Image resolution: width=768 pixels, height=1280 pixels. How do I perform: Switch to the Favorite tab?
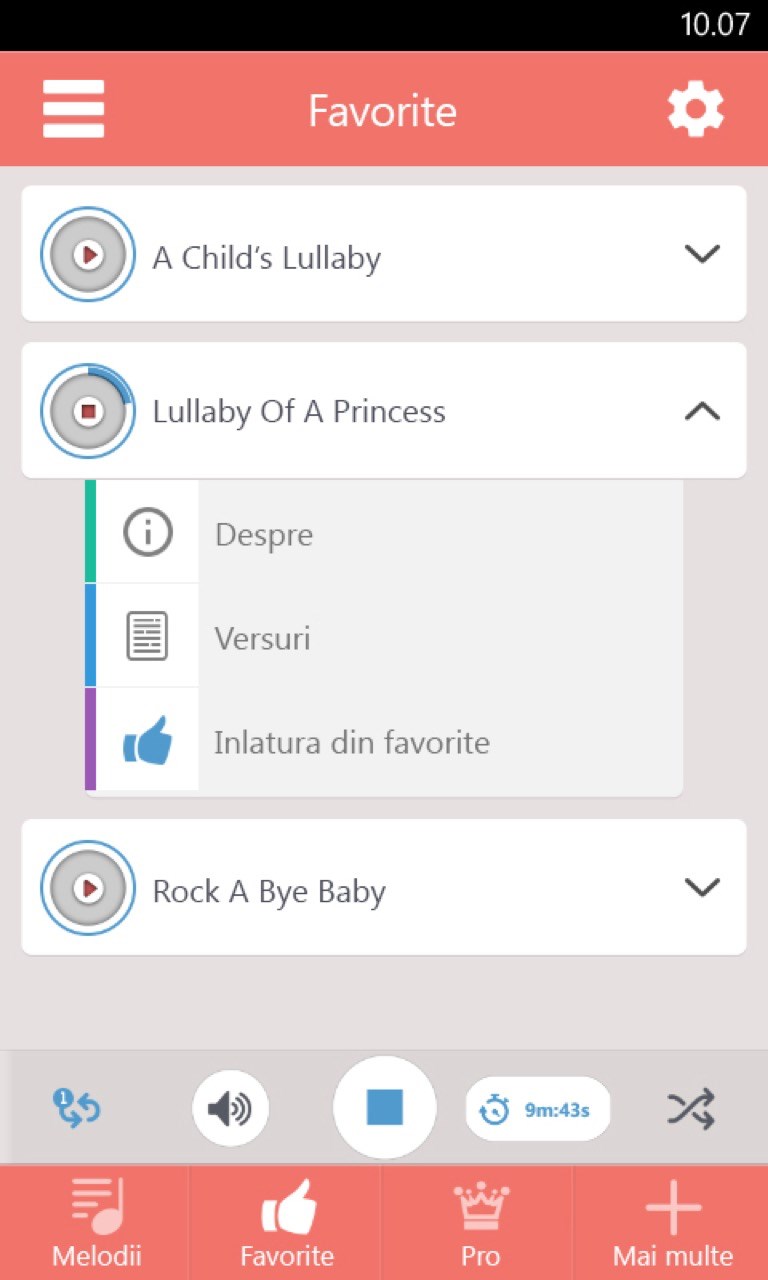(287, 1222)
